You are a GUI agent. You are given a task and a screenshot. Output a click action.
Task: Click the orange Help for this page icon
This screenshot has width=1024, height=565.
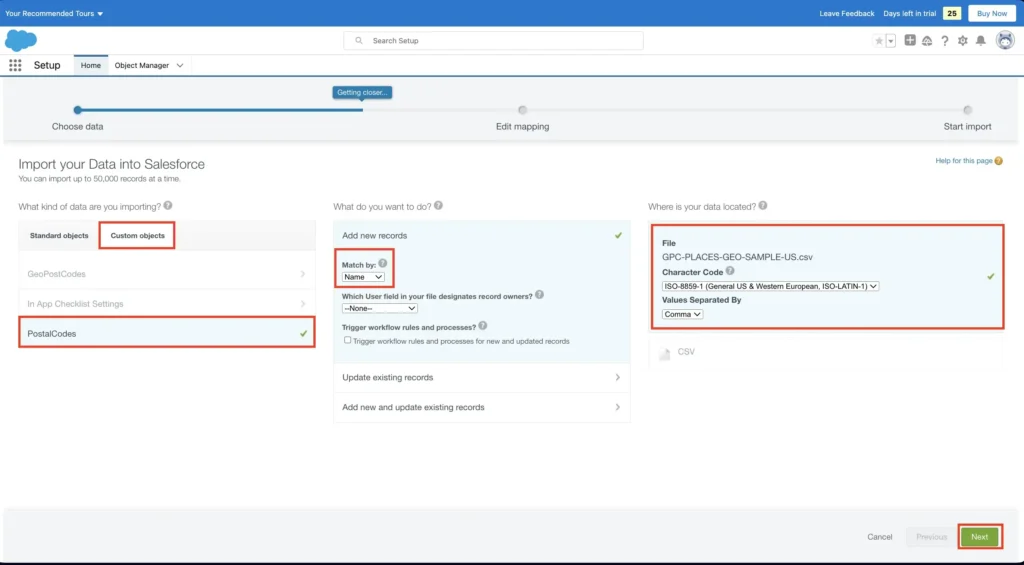[999, 161]
